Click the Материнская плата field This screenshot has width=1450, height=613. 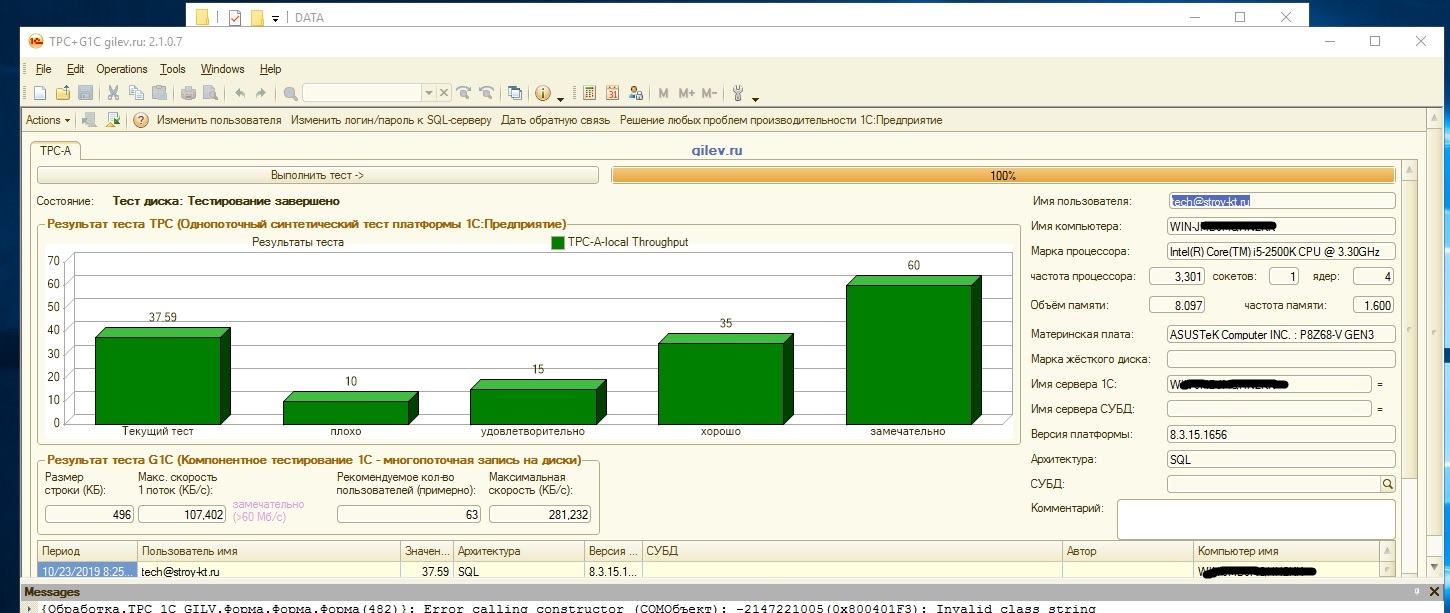1281,334
